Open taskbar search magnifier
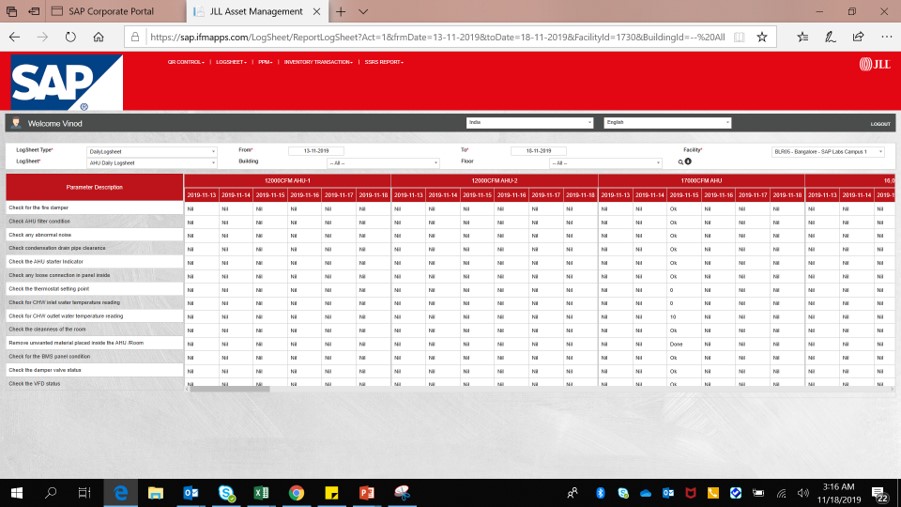This screenshot has width=901, height=507. pyautogui.click(x=51, y=493)
